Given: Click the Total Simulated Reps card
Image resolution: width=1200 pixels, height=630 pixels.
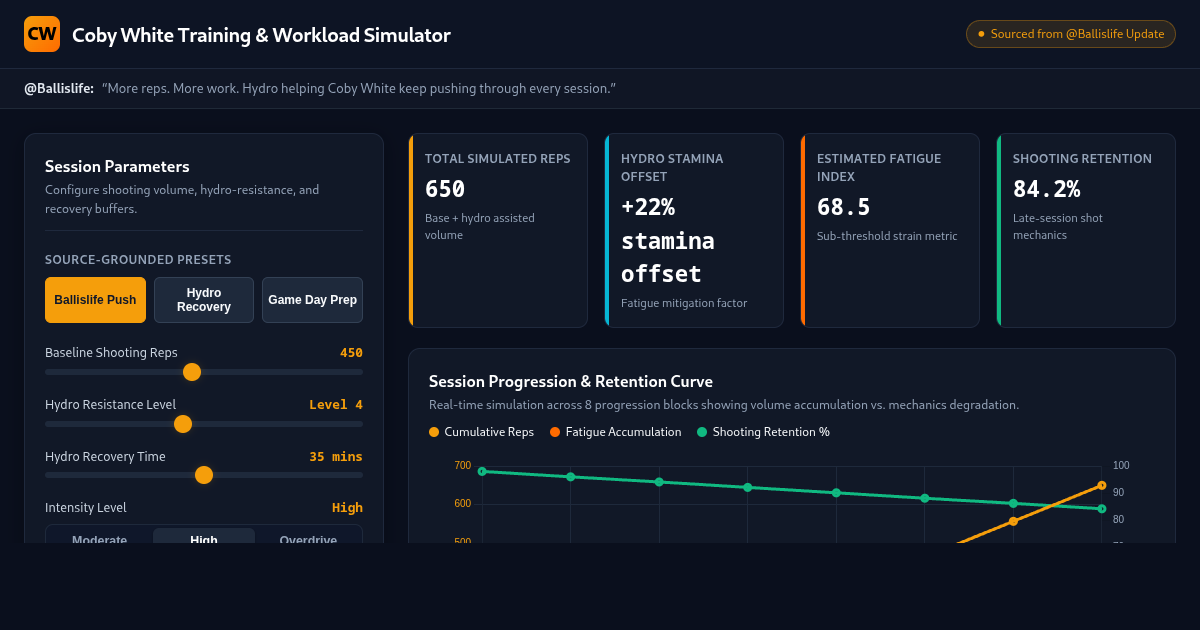Looking at the screenshot, I should pyautogui.click(x=498, y=230).
